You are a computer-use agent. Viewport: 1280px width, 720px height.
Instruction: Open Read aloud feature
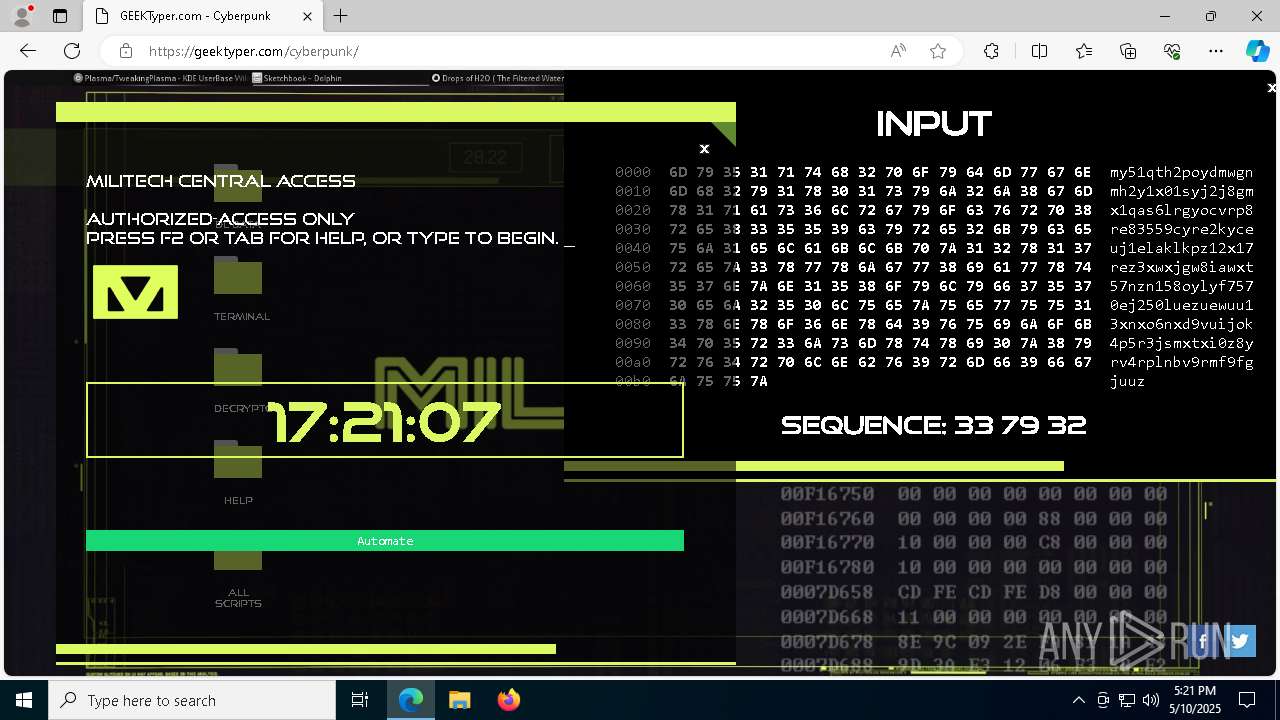tap(898, 51)
